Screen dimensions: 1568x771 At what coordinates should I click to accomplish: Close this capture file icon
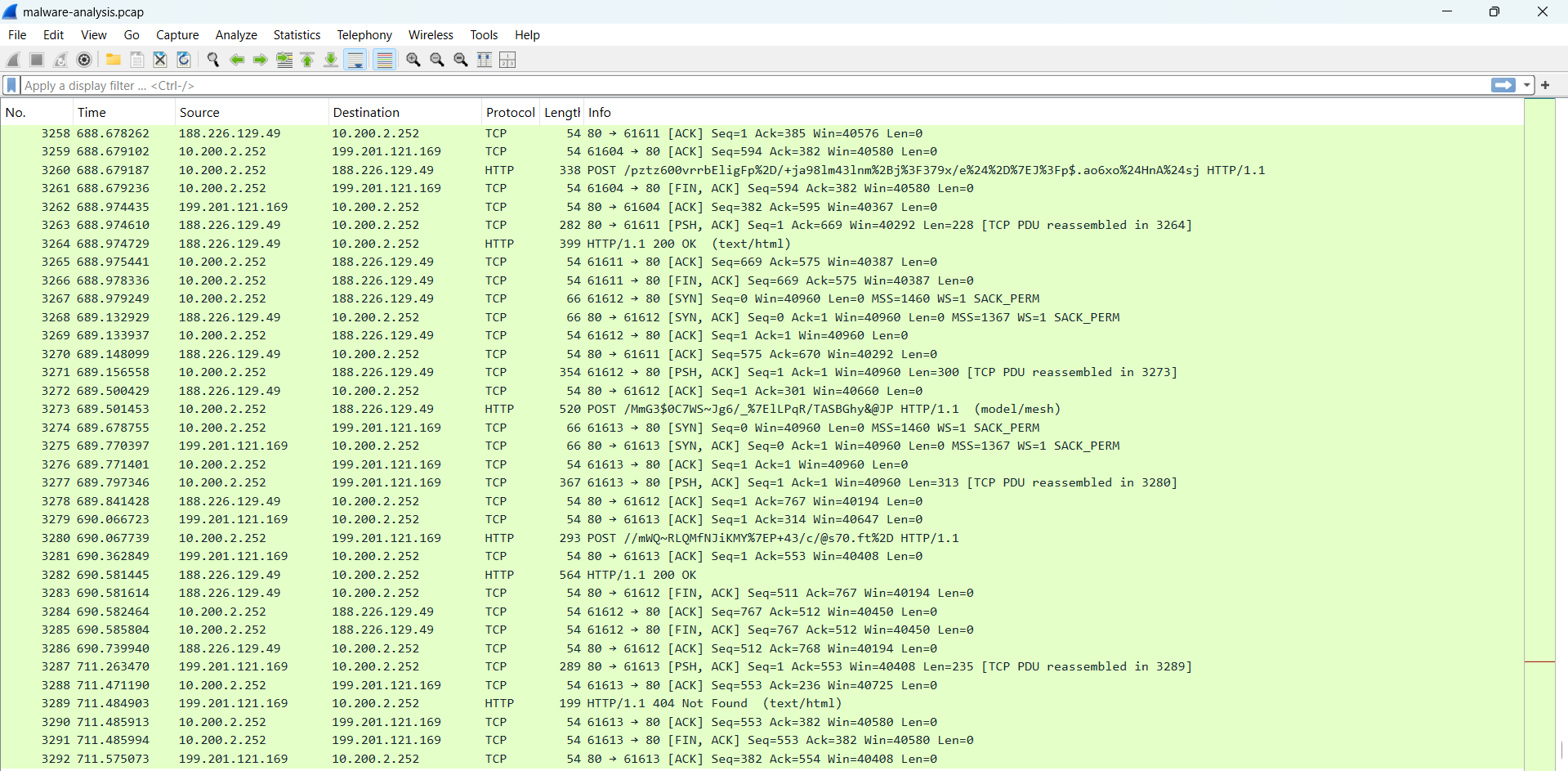click(161, 60)
